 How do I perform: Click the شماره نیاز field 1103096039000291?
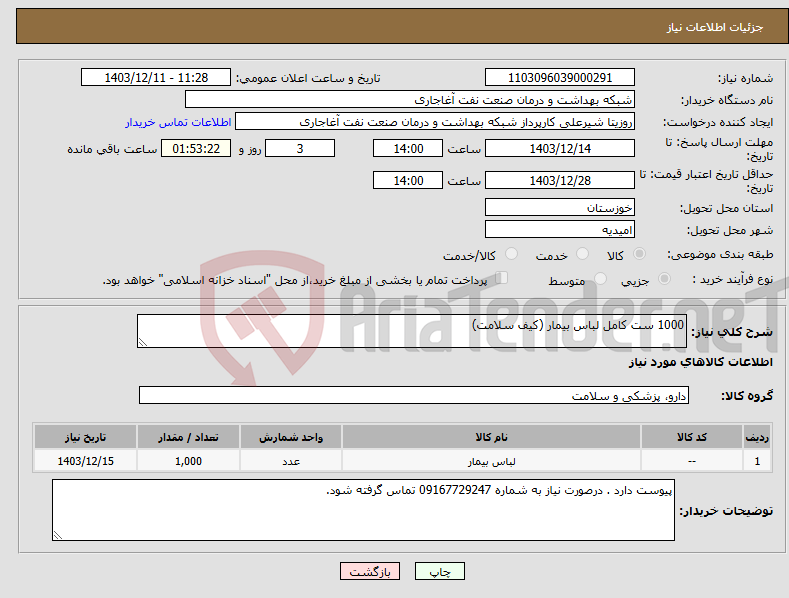tap(560, 78)
